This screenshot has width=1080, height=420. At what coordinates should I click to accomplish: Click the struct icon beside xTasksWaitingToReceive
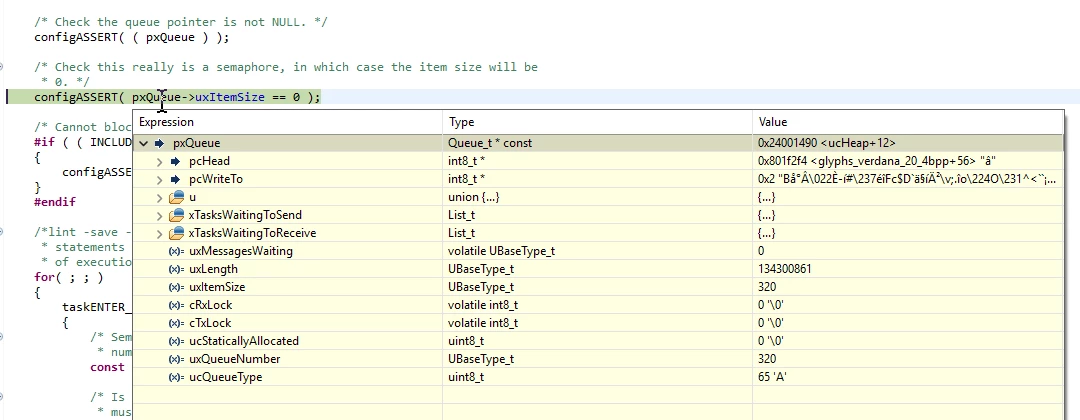(x=176, y=233)
